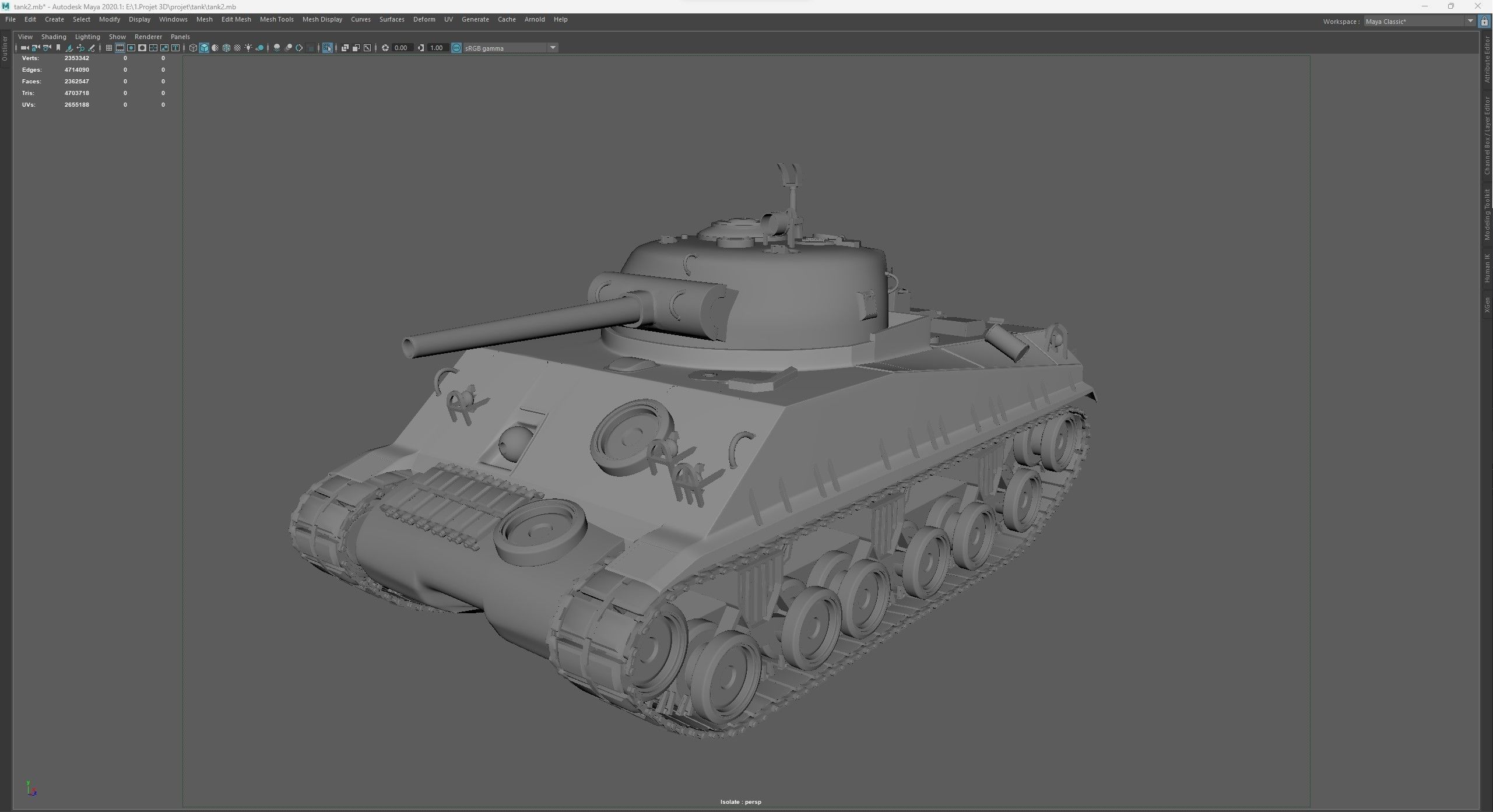Toggle the viewport grid display

[x=109, y=48]
